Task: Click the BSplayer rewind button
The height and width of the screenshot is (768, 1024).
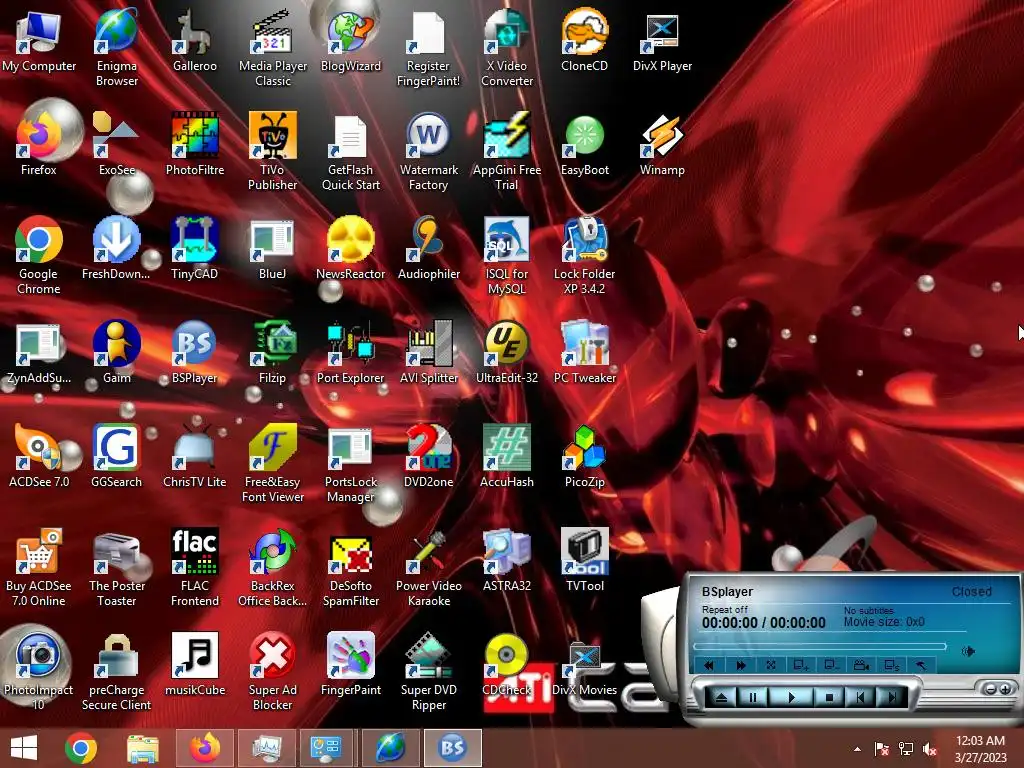Action: (x=709, y=665)
